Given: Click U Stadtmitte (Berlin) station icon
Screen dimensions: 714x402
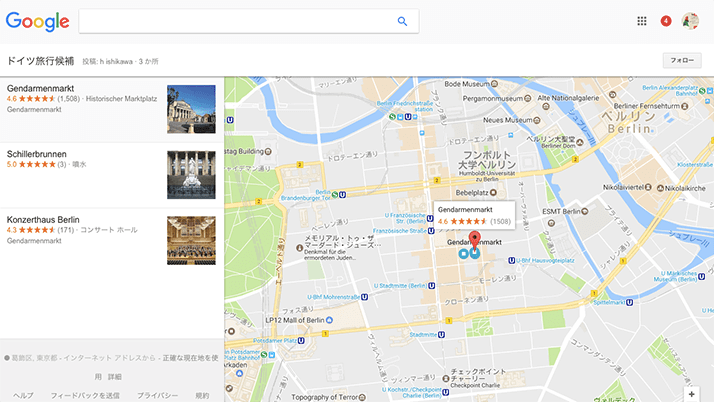Looking at the screenshot, I should 431,286.
